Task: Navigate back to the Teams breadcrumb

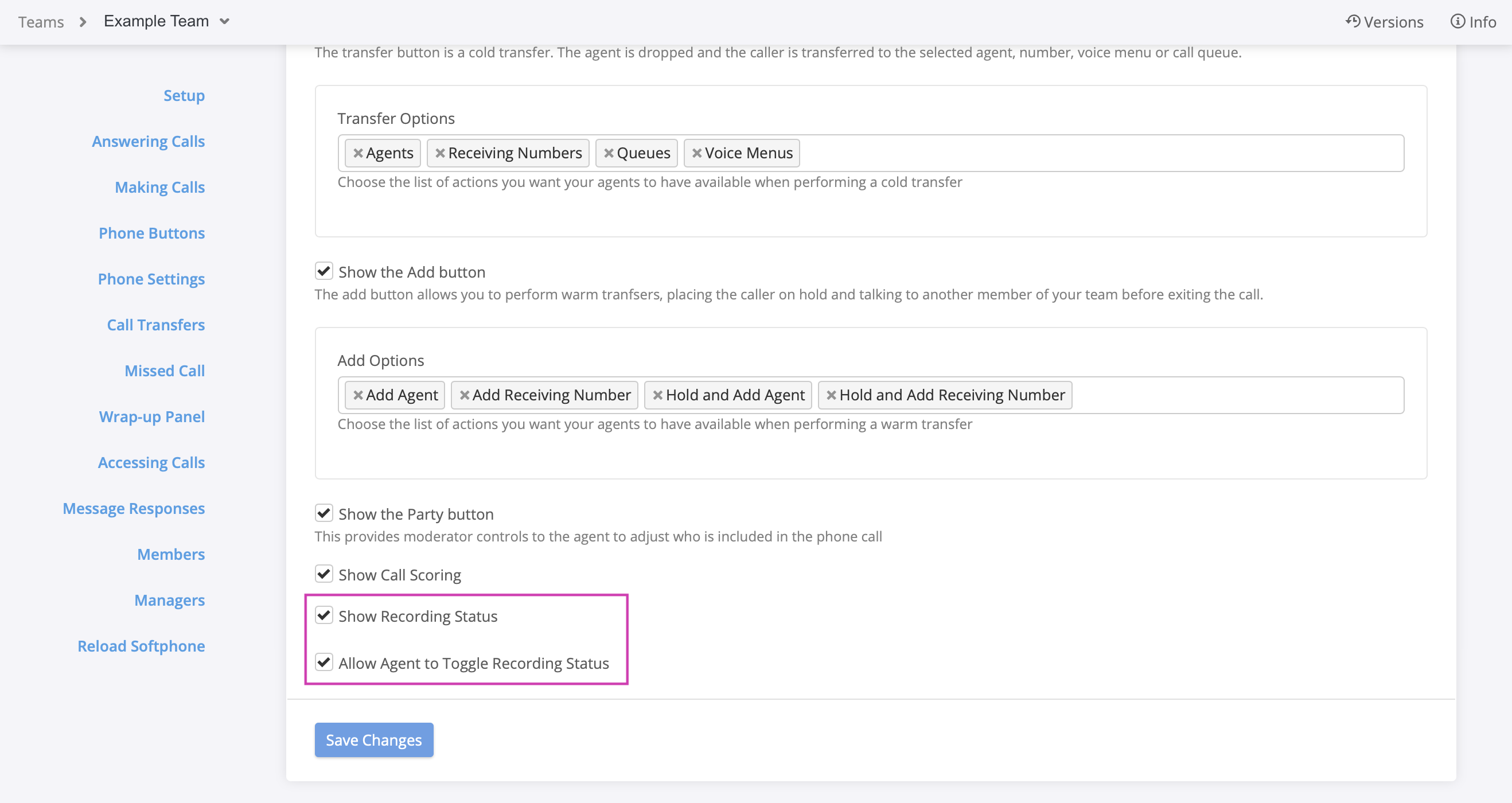Action: pyautogui.click(x=41, y=22)
